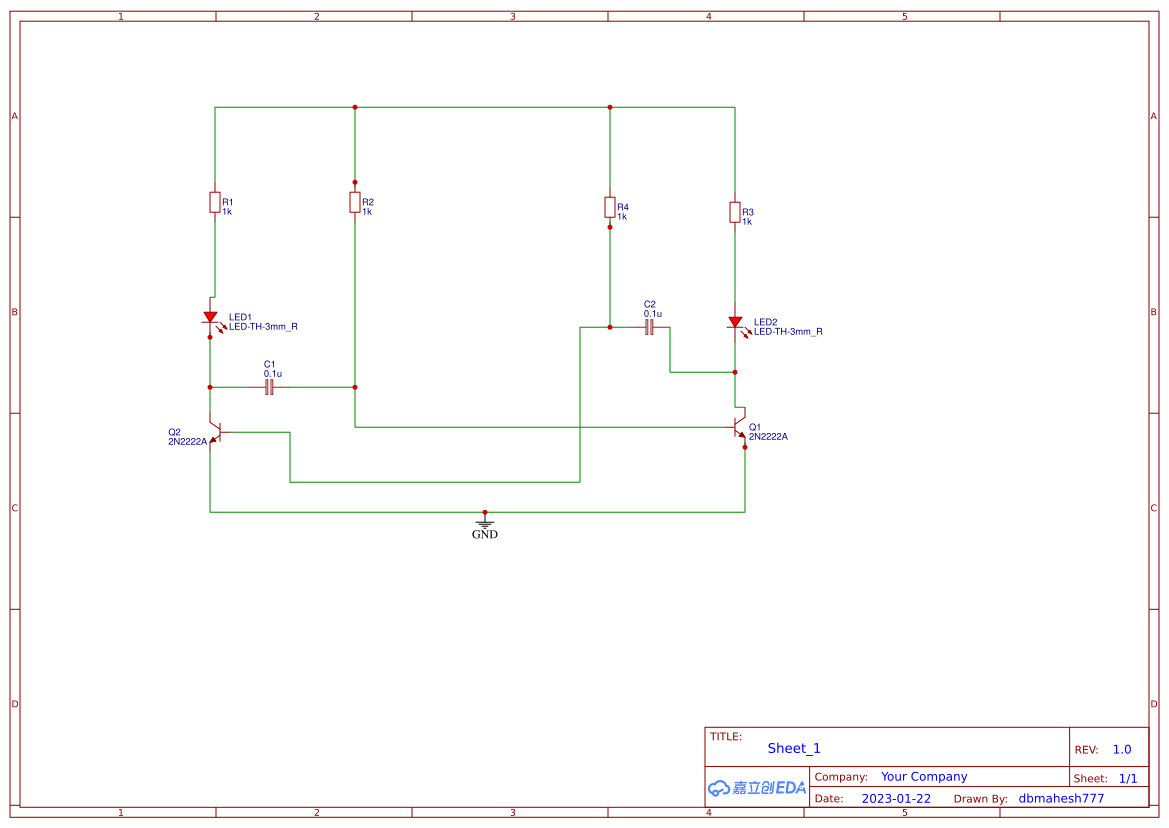Click the Sheet 1/1 value
This screenshot has width=1169, height=828.
pos(1130,777)
